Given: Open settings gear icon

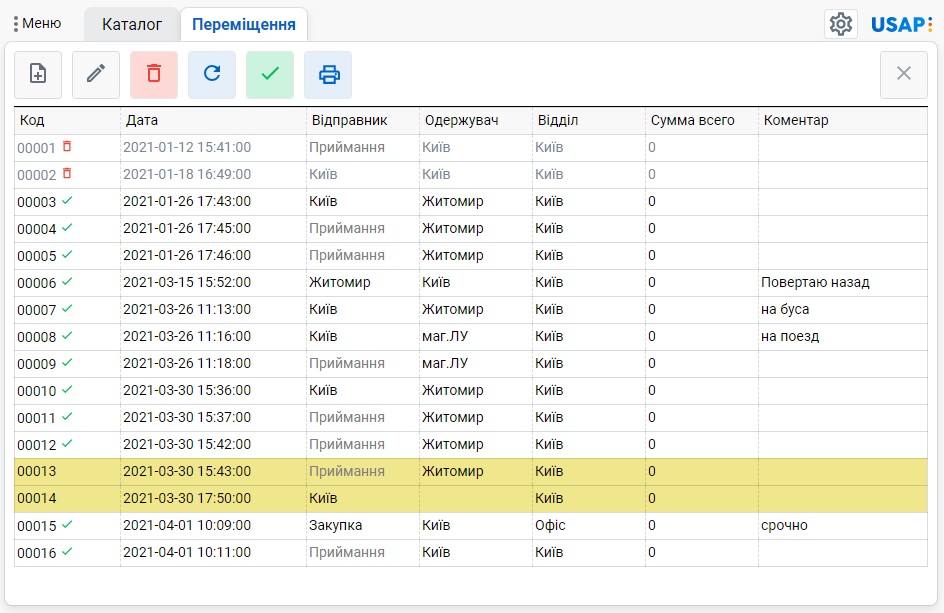Looking at the screenshot, I should click(841, 24).
